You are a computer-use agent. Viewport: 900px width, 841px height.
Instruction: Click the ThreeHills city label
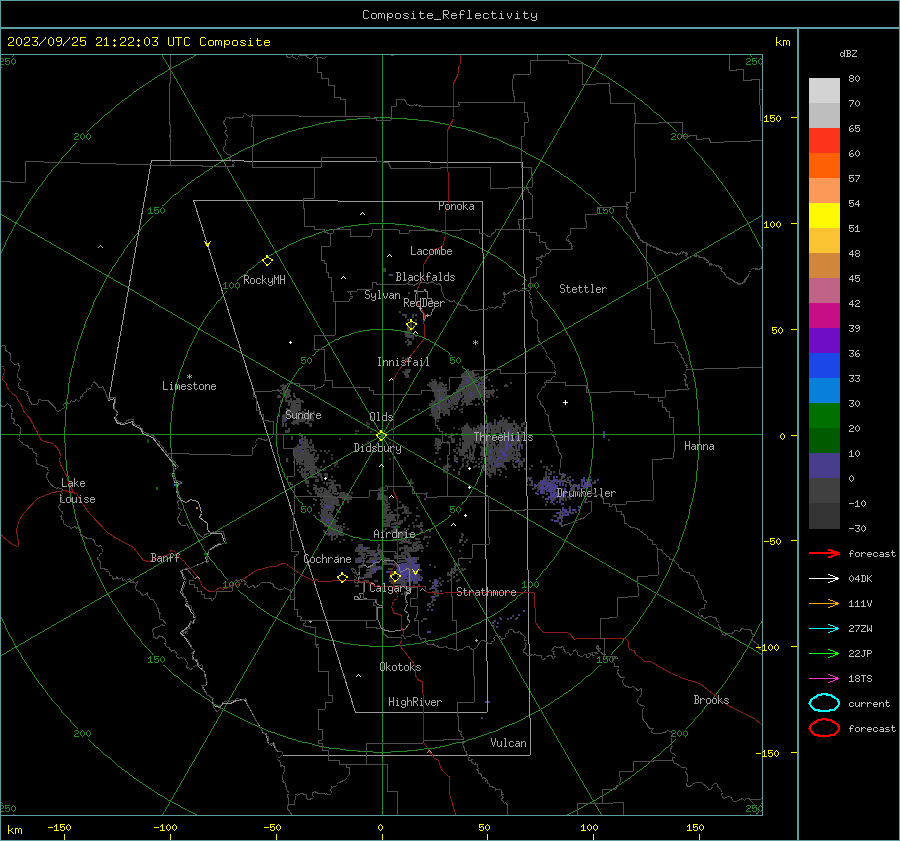[x=503, y=437]
